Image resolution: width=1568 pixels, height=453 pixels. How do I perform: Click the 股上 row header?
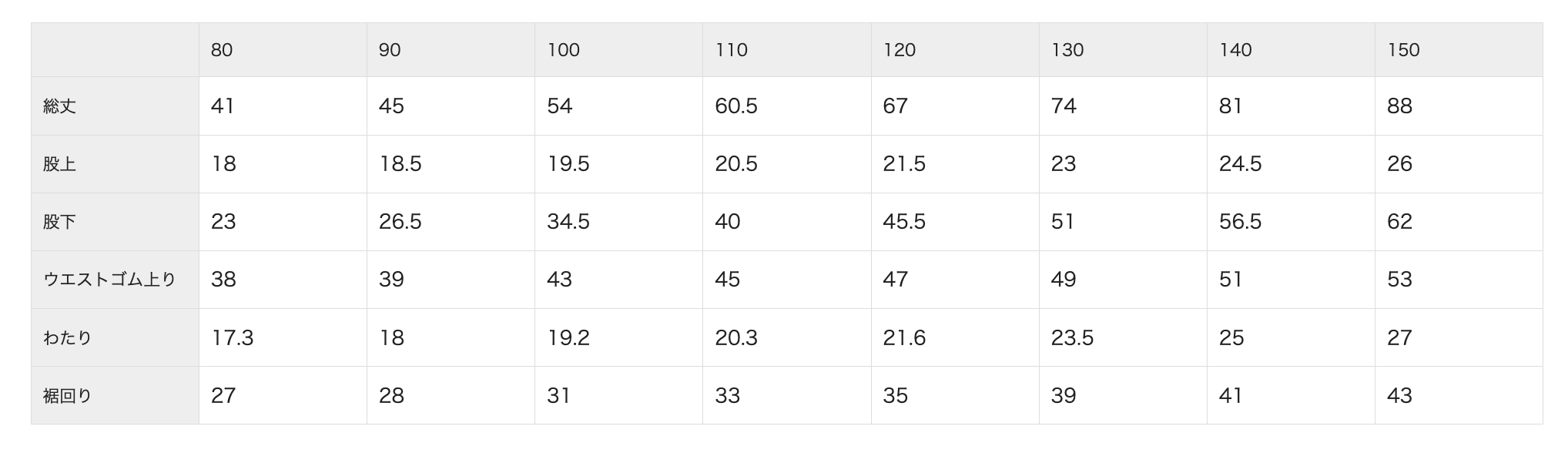60,164
